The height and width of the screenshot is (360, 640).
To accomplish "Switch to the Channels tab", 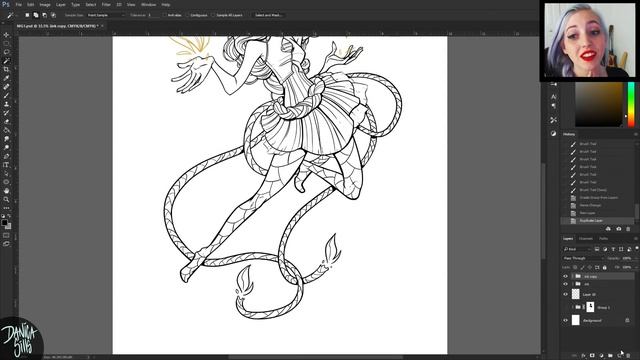I will [586, 238].
